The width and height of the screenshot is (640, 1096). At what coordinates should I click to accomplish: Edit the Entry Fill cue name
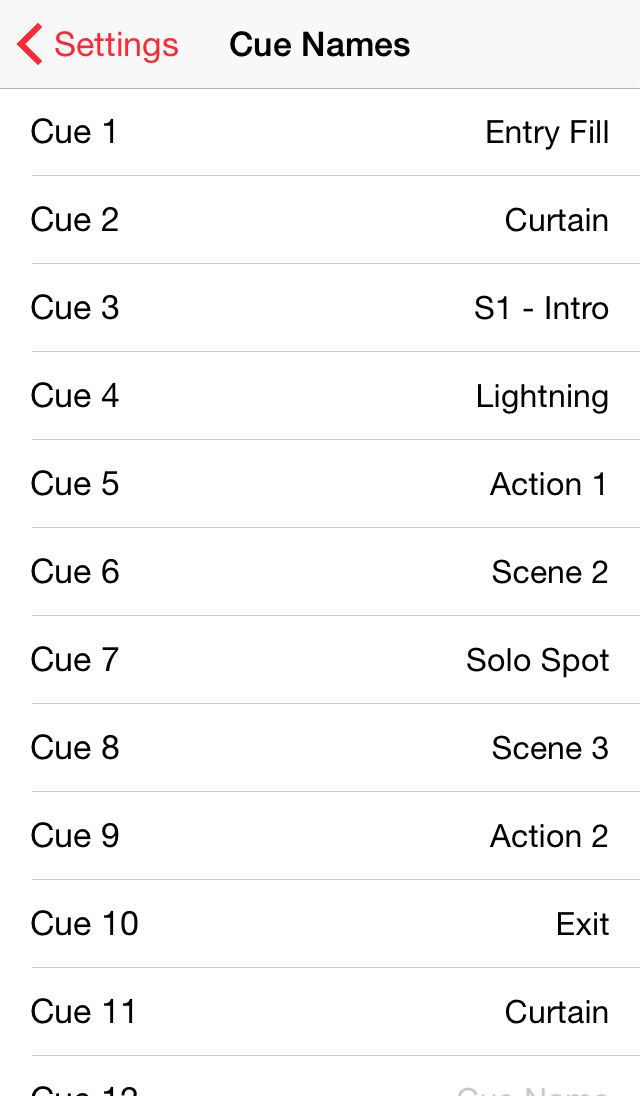(546, 132)
